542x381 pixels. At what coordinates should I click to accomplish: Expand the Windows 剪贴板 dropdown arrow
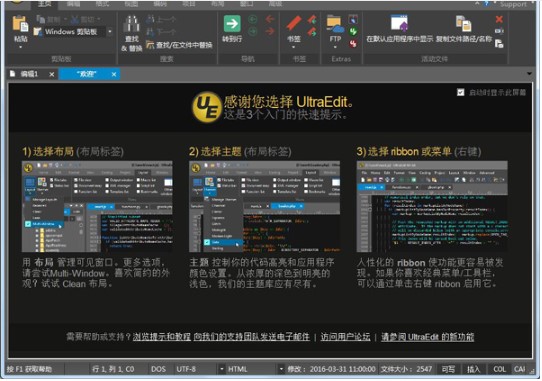point(110,31)
